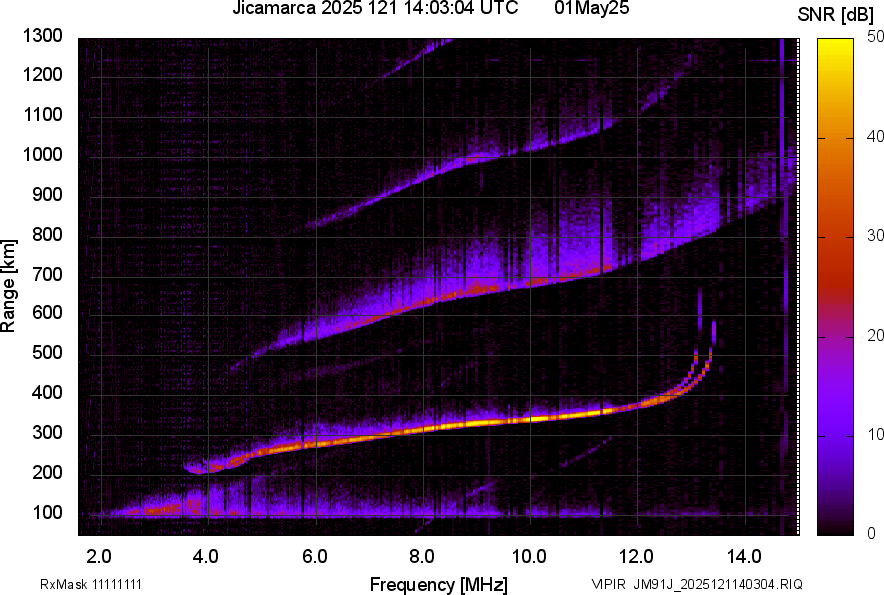Click the range tick label '1100'
Screen dimensions: 884x595
[42, 114]
